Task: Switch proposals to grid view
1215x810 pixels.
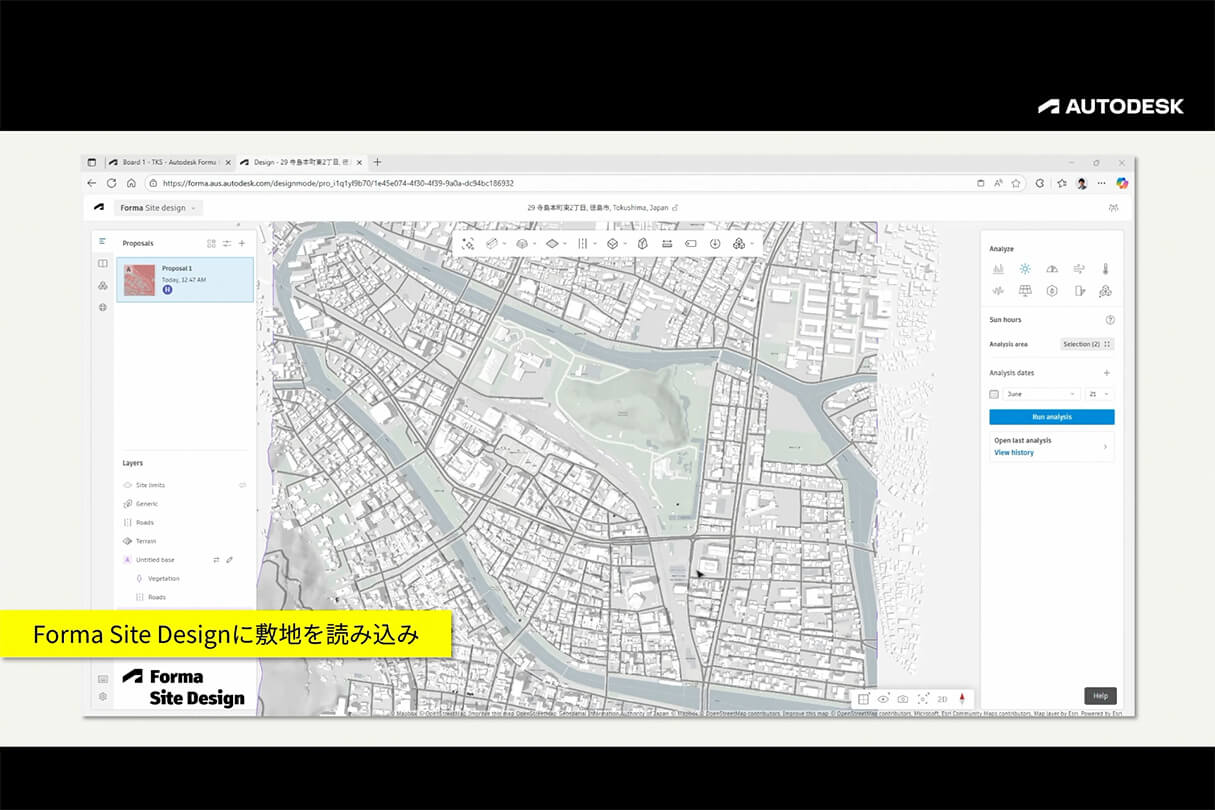Action: pos(211,243)
